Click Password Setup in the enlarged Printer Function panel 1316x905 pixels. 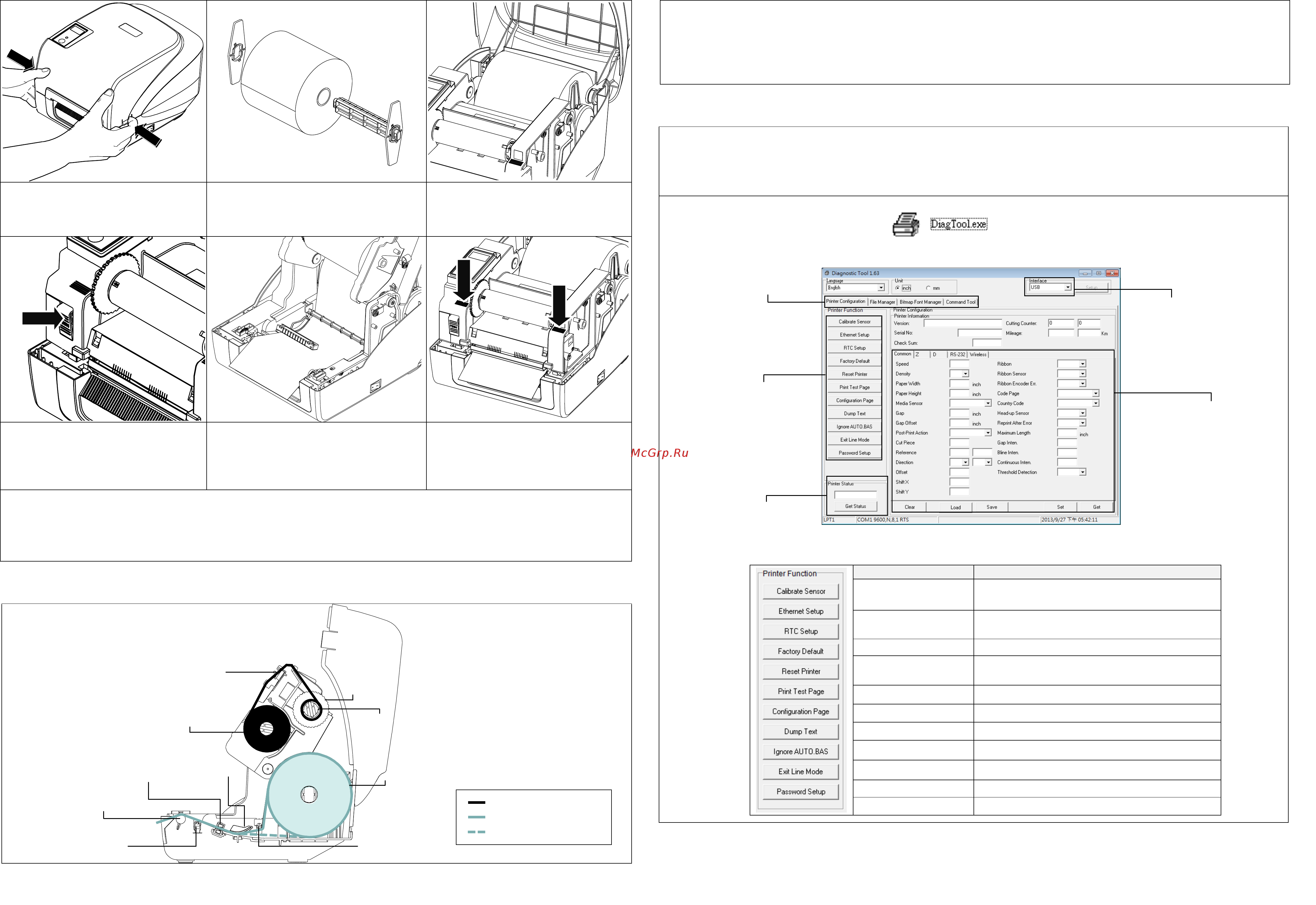tap(801, 792)
